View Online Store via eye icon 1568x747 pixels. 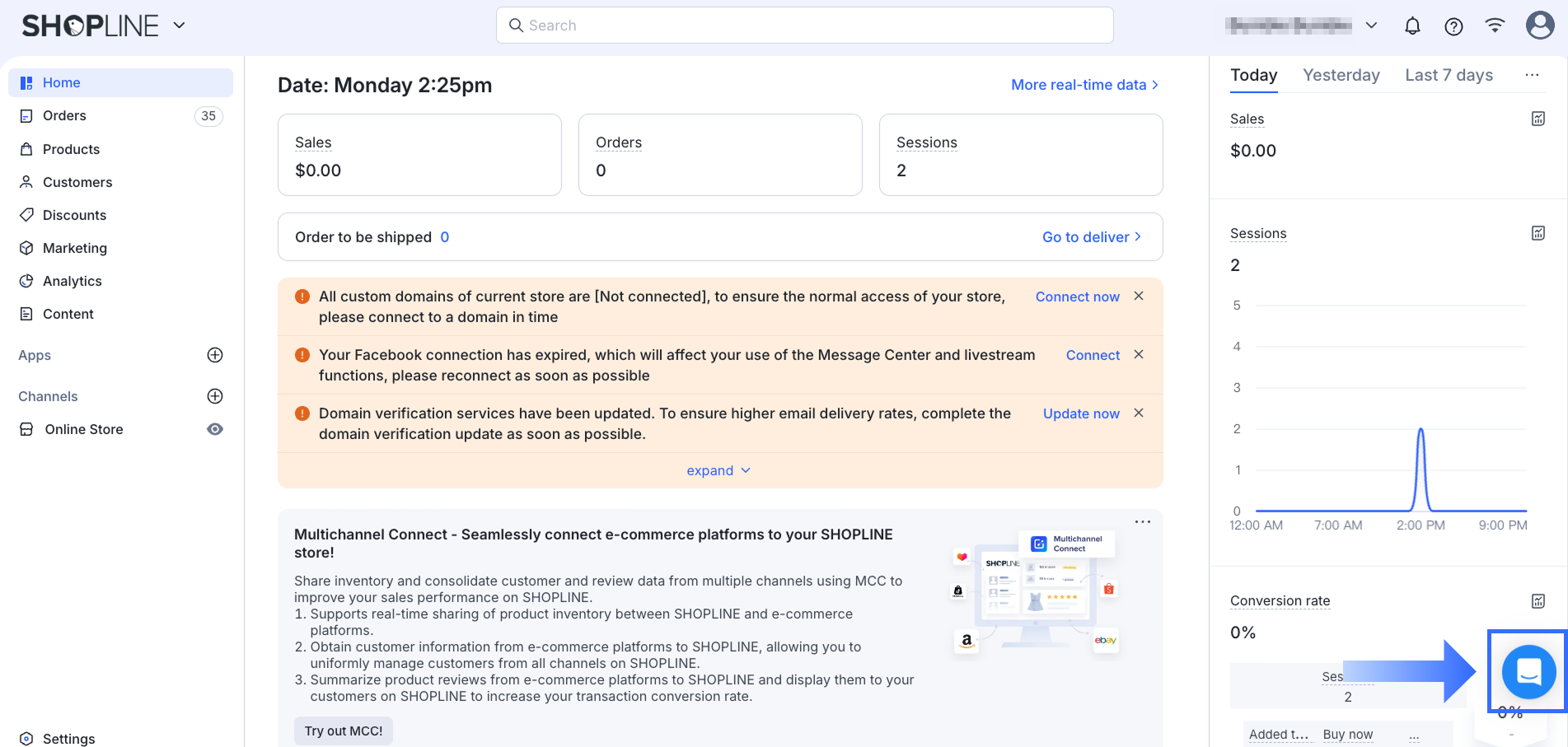[215, 429]
